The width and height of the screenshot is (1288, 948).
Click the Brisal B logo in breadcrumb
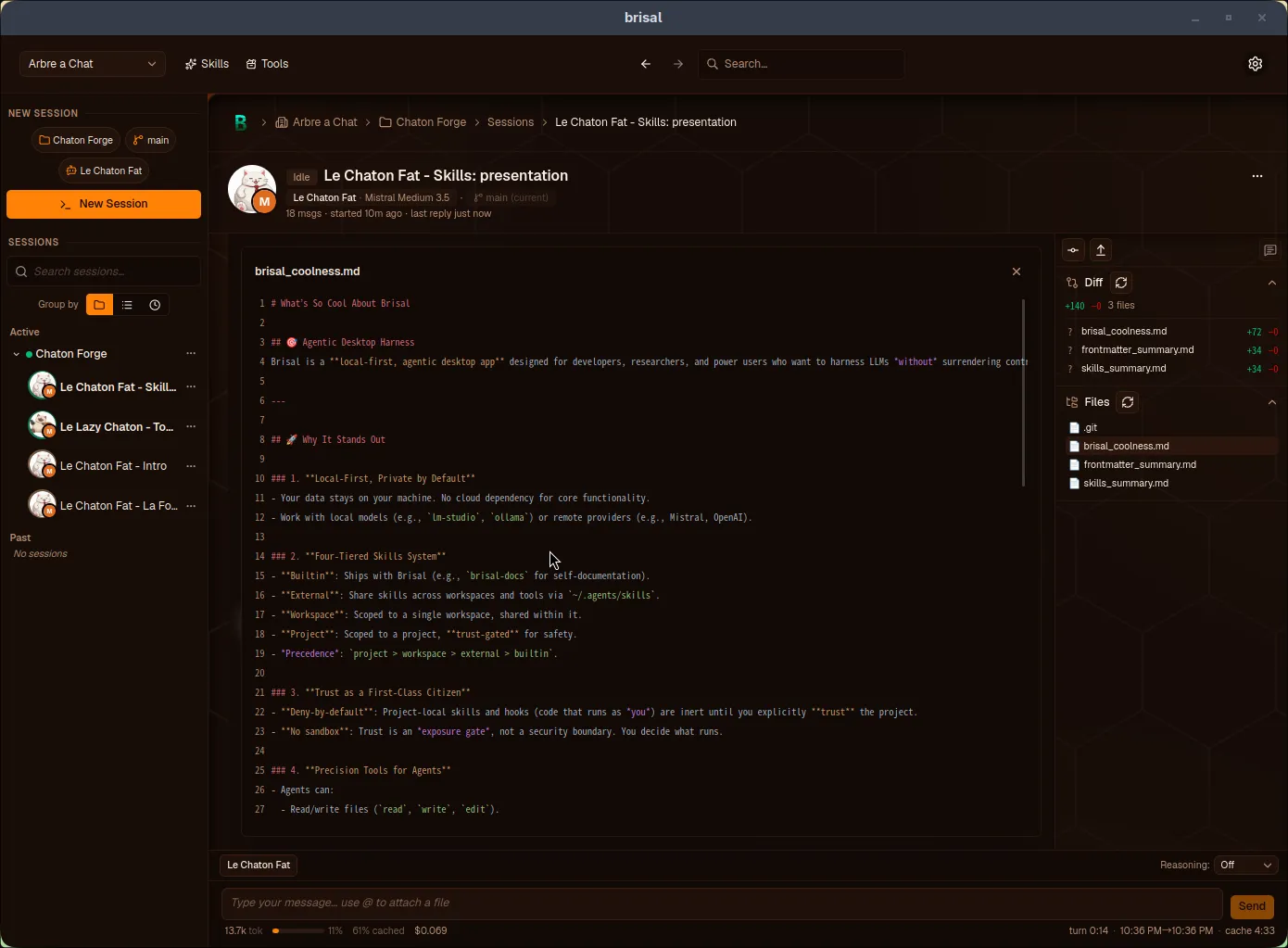pos(241,122)
